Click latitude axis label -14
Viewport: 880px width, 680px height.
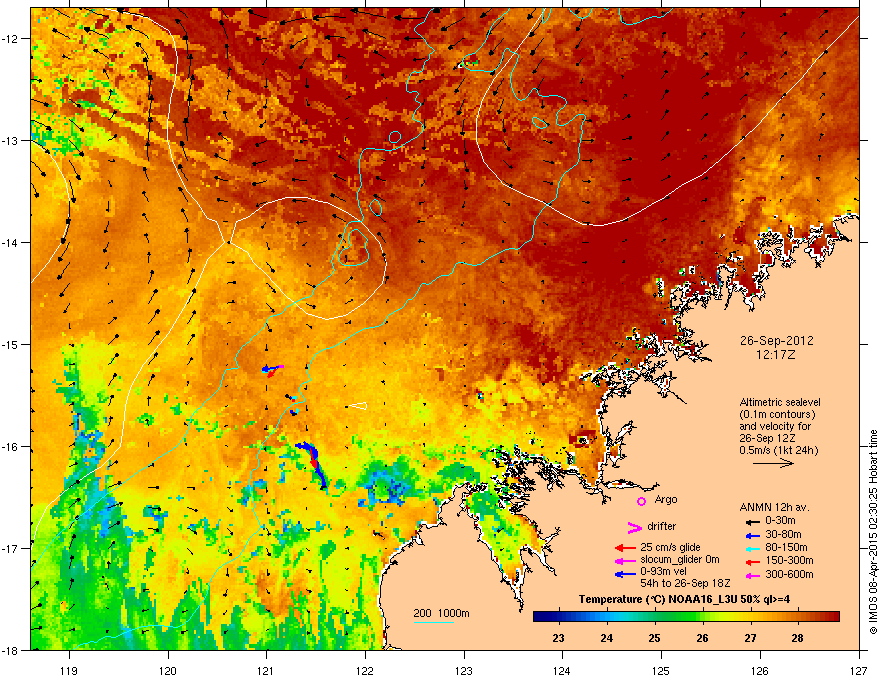tap(10, 243)
